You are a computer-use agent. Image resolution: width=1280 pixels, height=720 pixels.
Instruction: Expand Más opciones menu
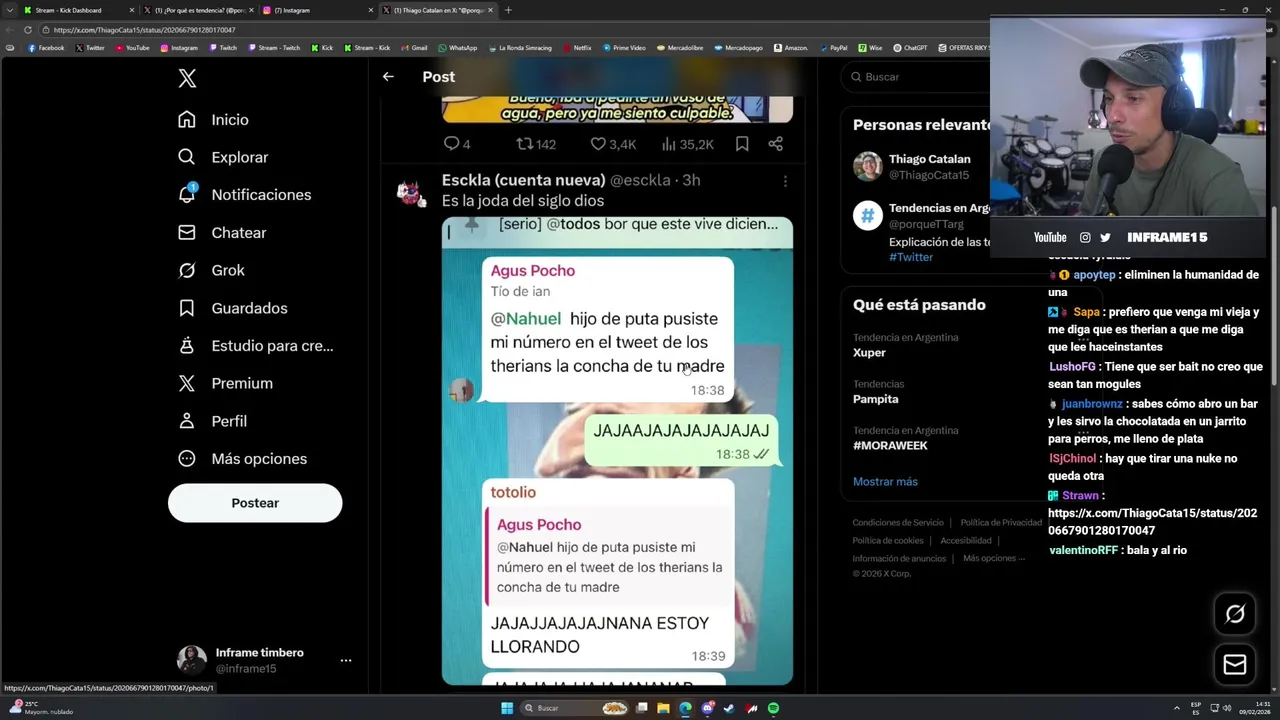242,459
